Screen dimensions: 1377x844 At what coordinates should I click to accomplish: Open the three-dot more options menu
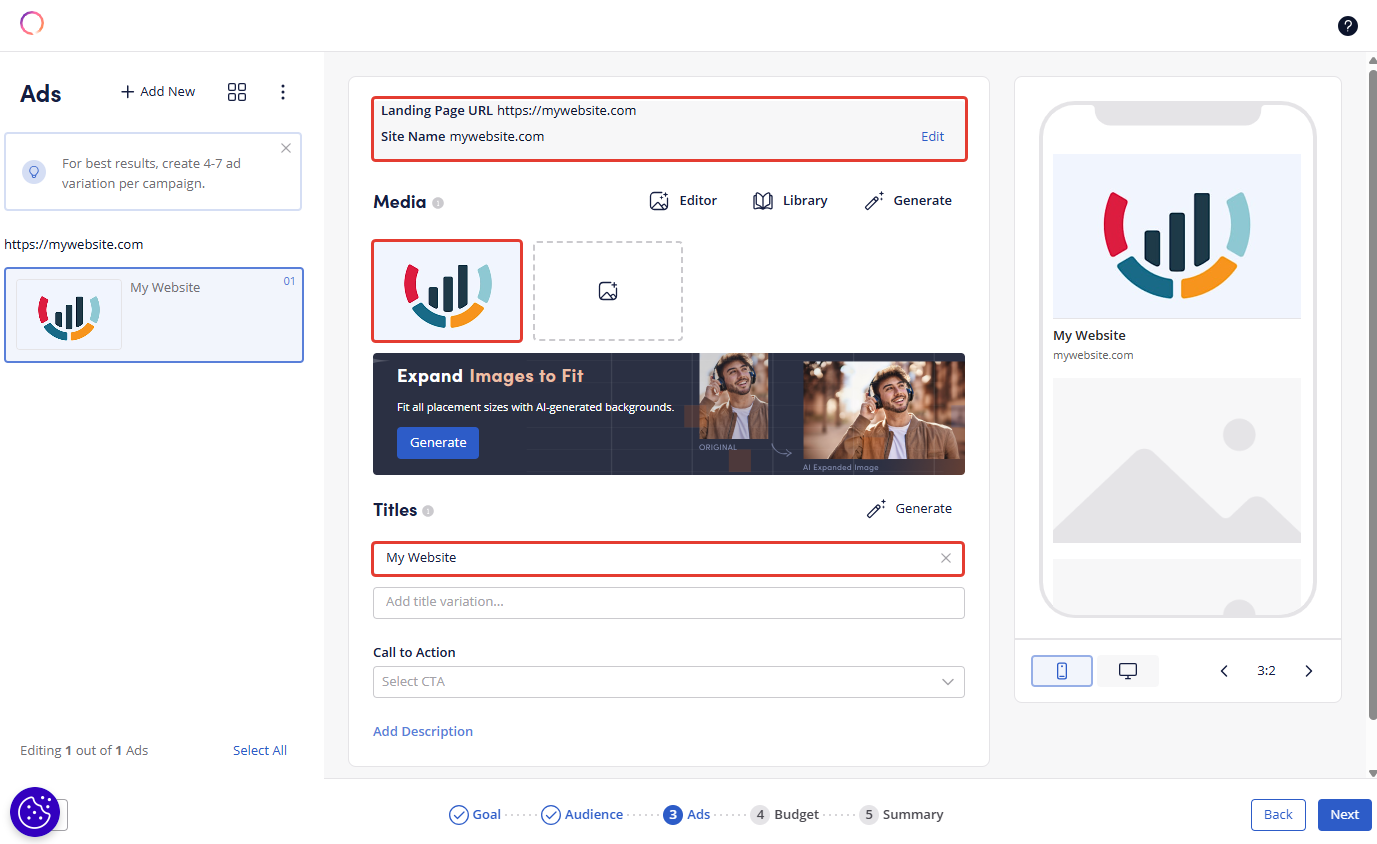click(x=283, y=92)
